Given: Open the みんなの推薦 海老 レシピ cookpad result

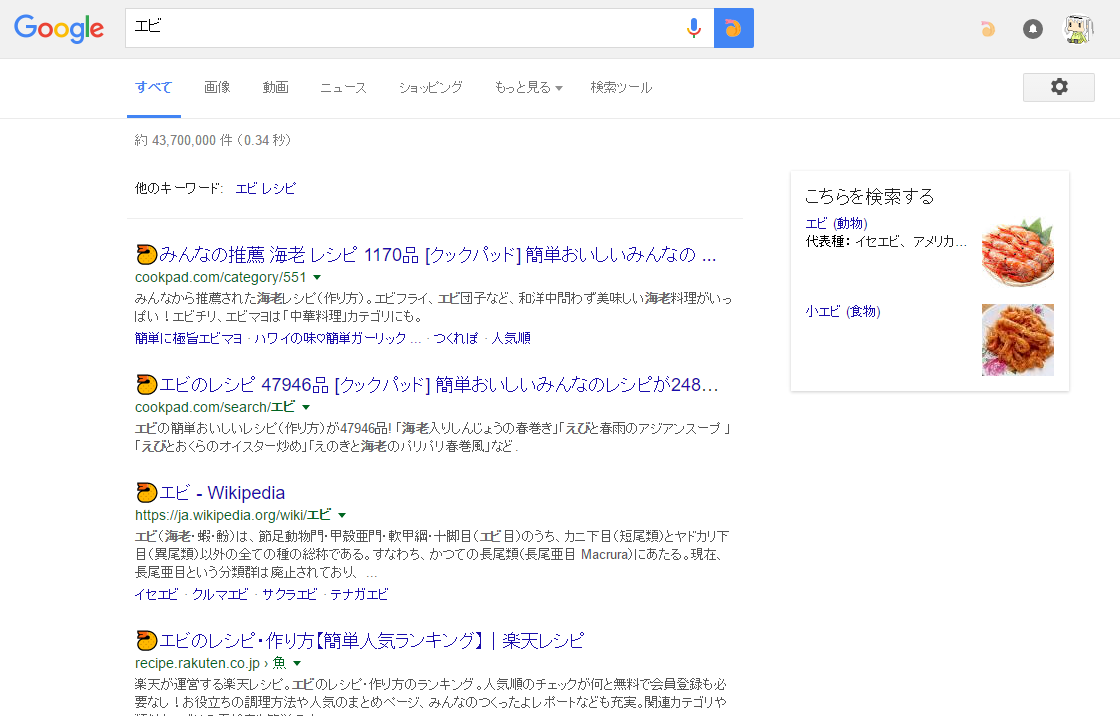Looking at the screenshot, I should coord(437,254).
